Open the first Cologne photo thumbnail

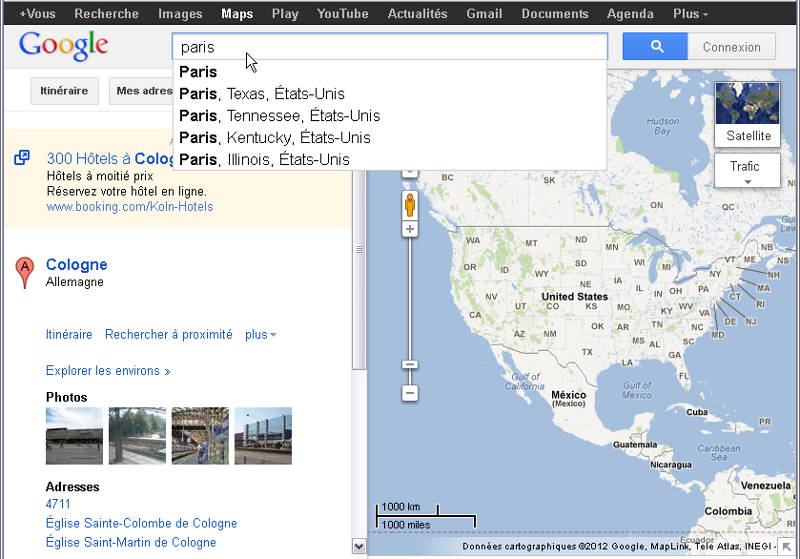[74, 436]
